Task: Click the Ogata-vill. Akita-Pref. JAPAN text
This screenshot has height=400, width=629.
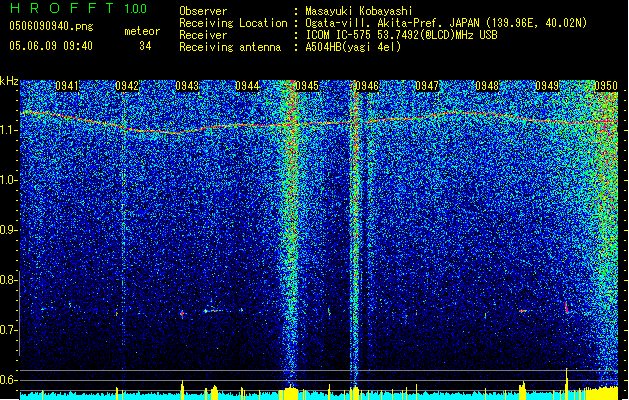Action: tap(392, 23)
